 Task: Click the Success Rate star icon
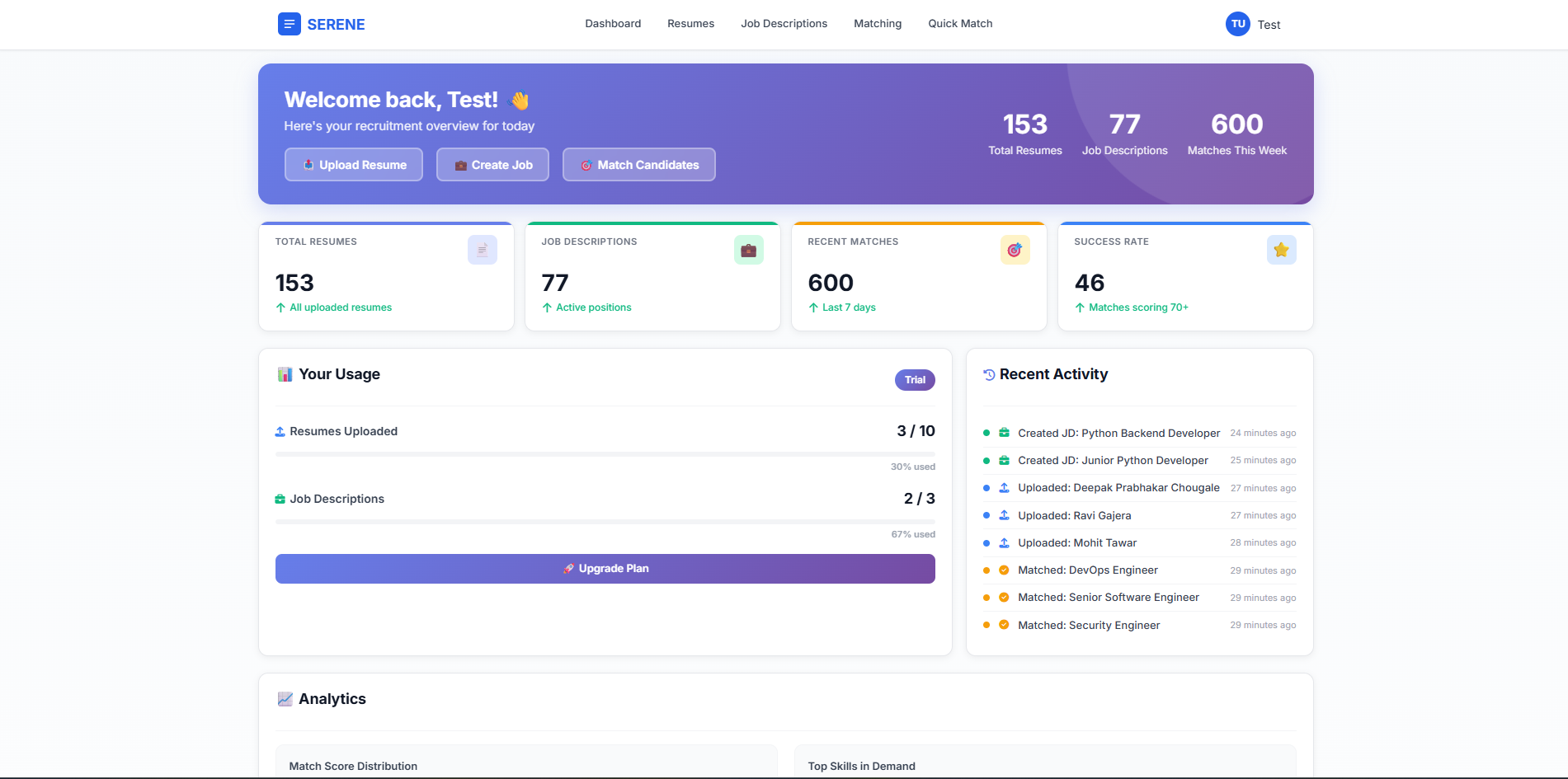1281,250
